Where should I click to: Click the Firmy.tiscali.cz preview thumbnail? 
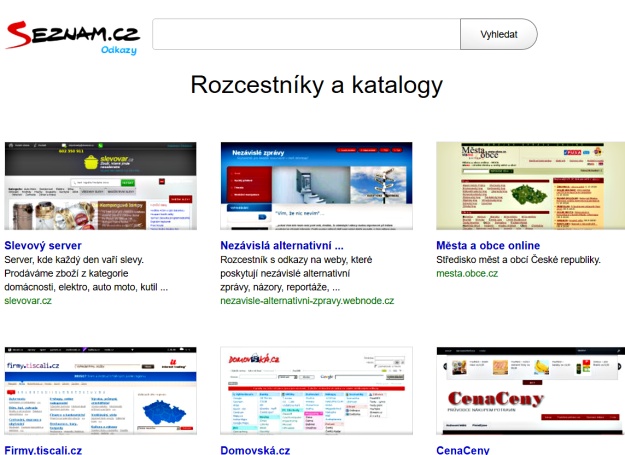tap(100, 391)
